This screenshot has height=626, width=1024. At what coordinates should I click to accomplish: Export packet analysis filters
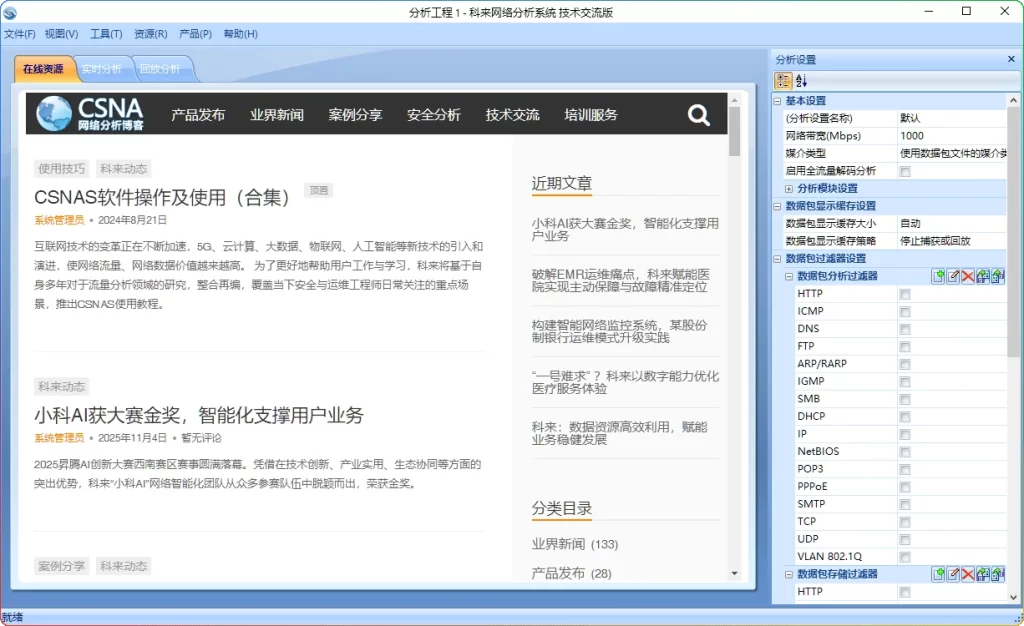(x=997, y=275)
